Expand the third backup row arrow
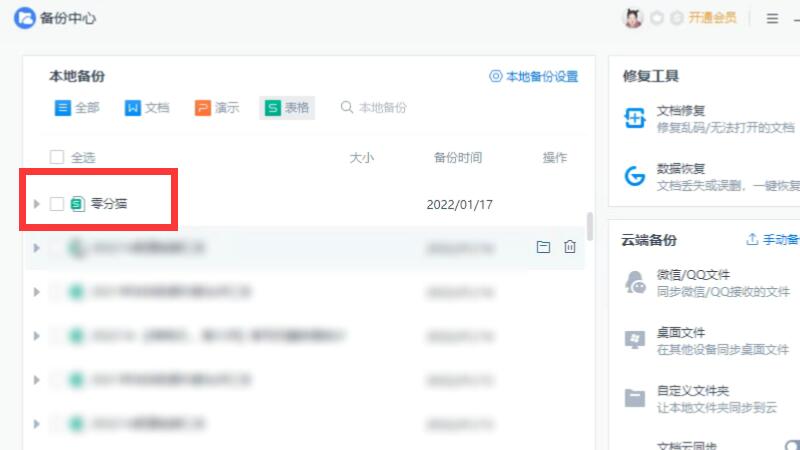The width and height of the screenshot is (800, 450). [37, 292]
